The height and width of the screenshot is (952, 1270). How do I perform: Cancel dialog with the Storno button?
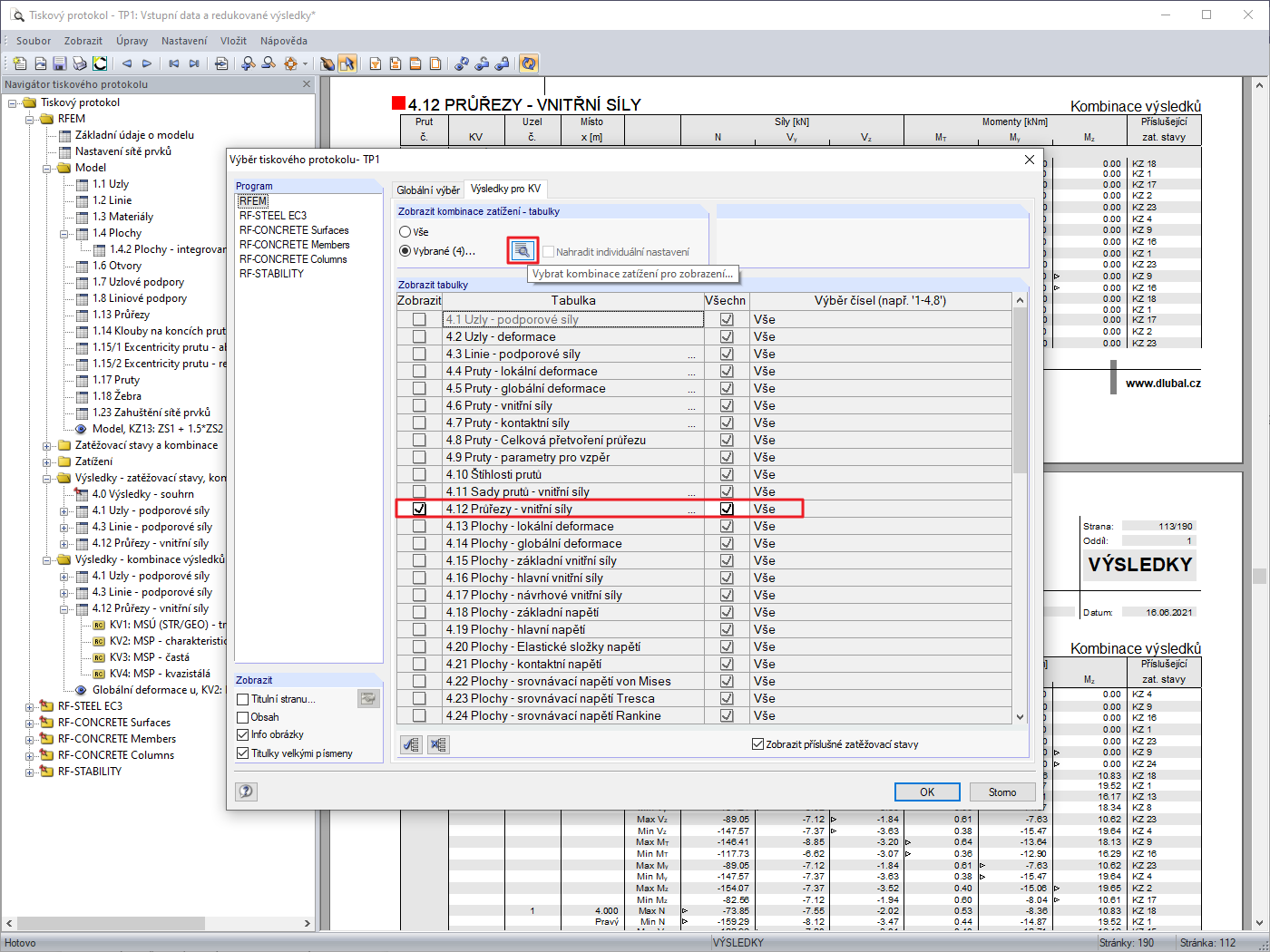[x=1002, y=792]
